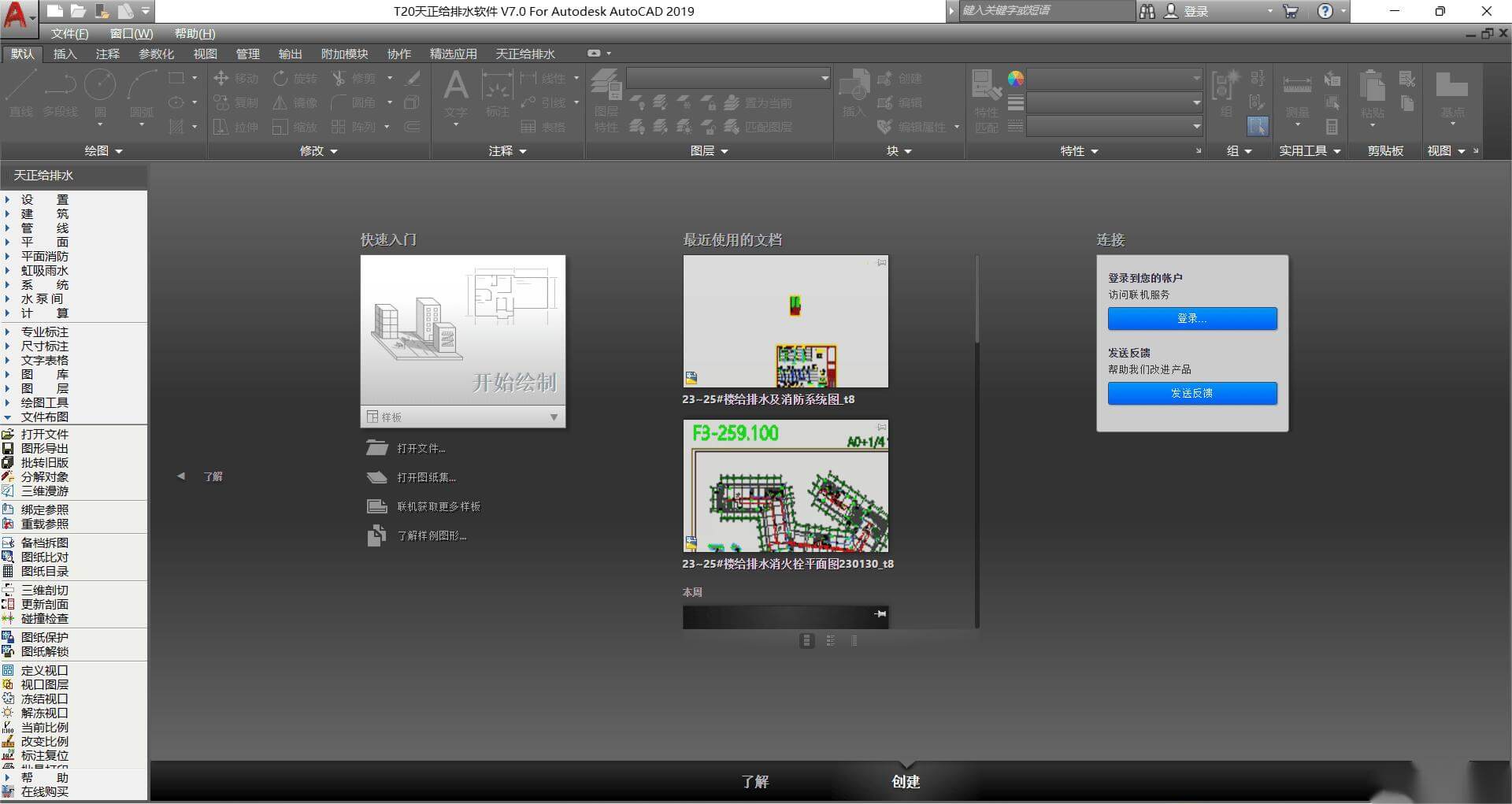Switch to the 插入 ribbon tab

point(65,54)
